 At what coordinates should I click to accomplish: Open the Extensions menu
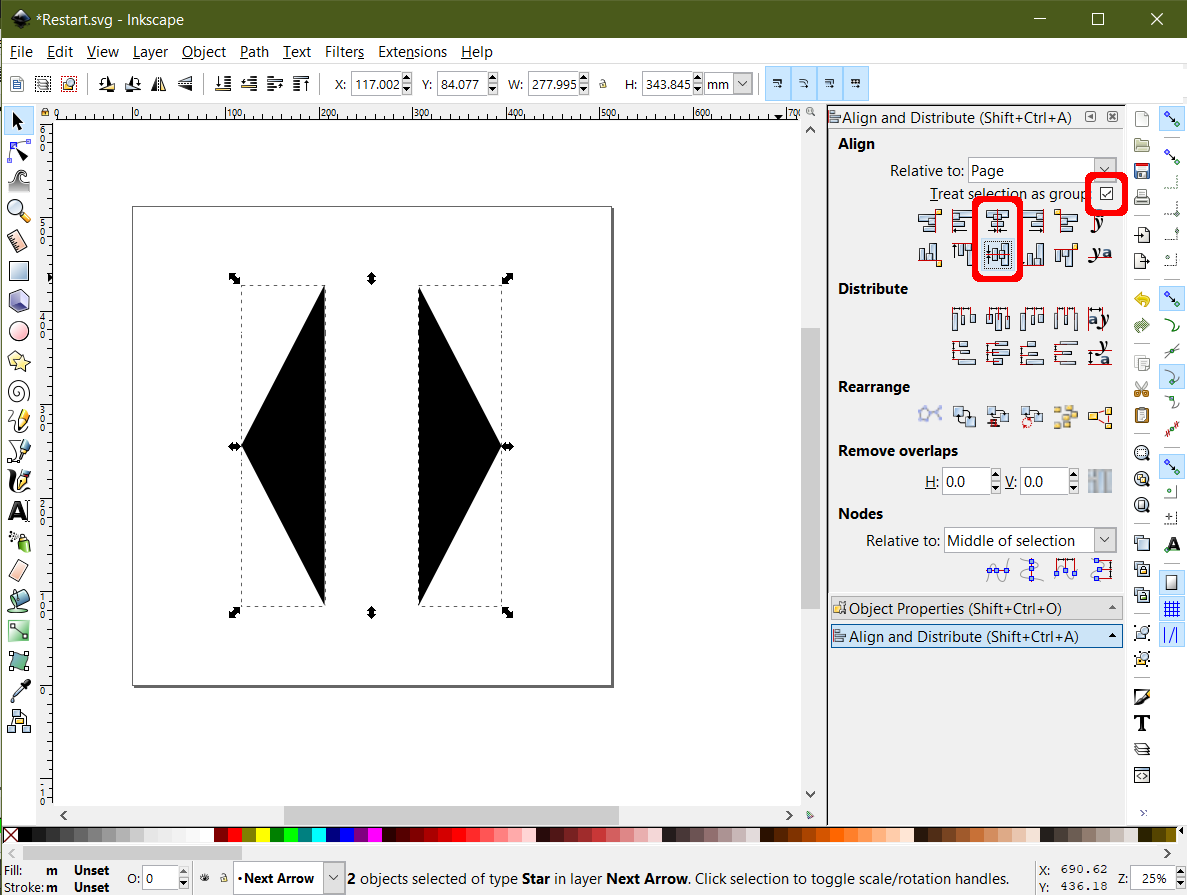412,52
